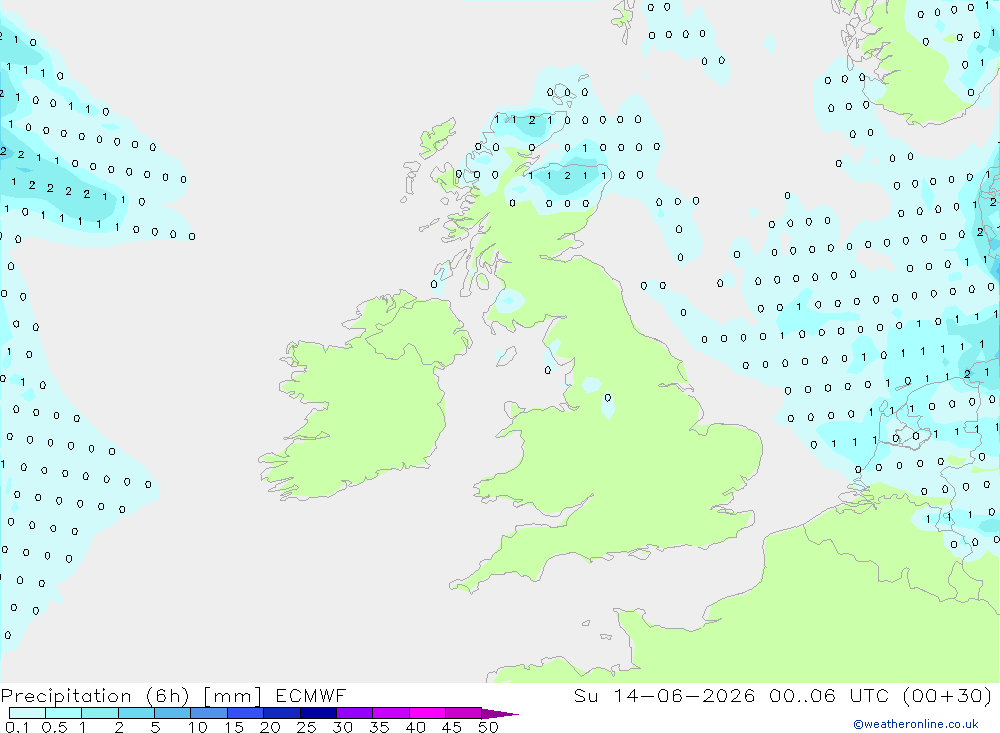Screen dimensions: 1000x733
Task: Choose the 25–30 mm navy legend block
Action: (318, 713)
